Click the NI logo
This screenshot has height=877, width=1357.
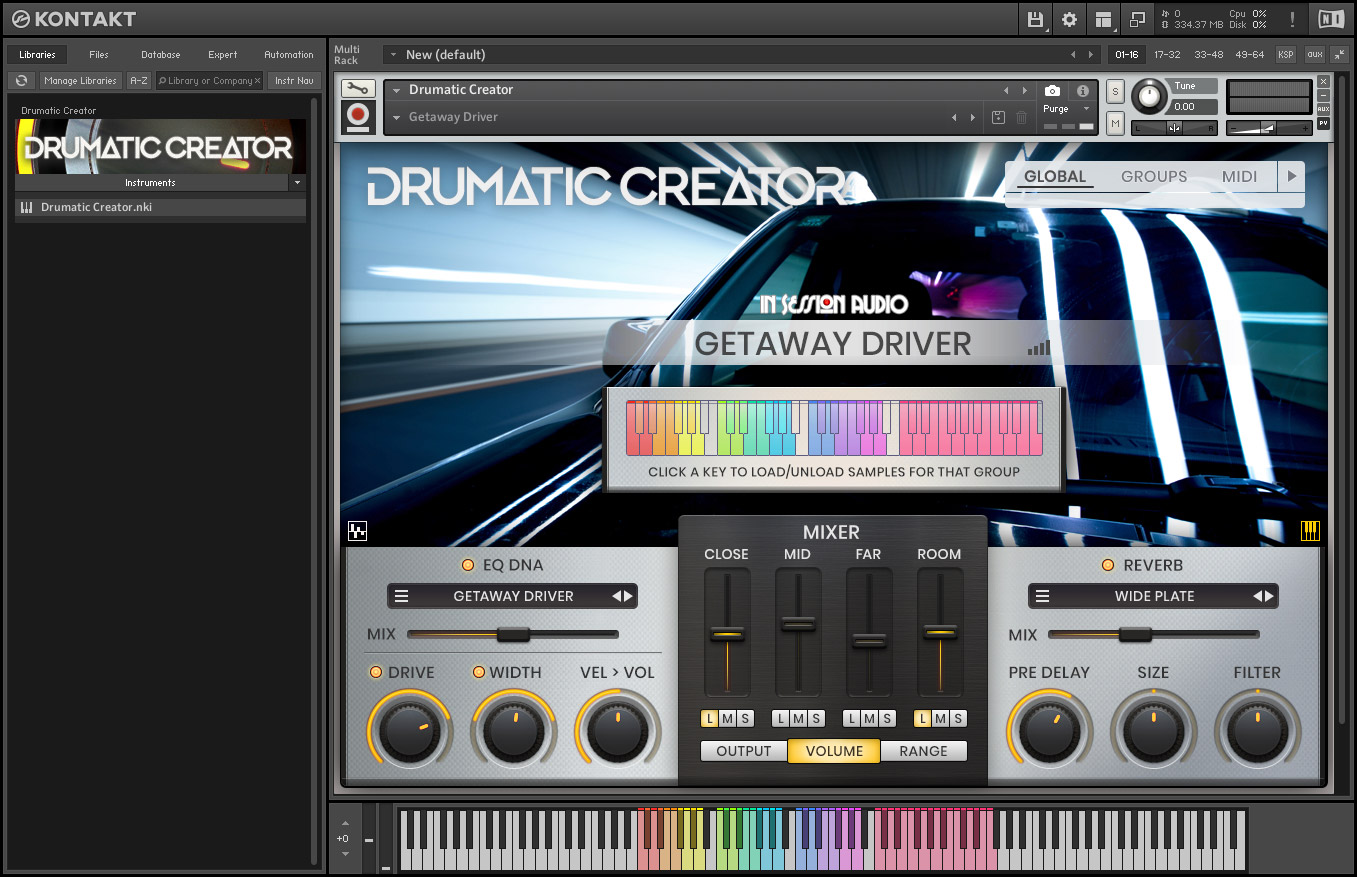pyautogui.click(x=1331, y=19)
